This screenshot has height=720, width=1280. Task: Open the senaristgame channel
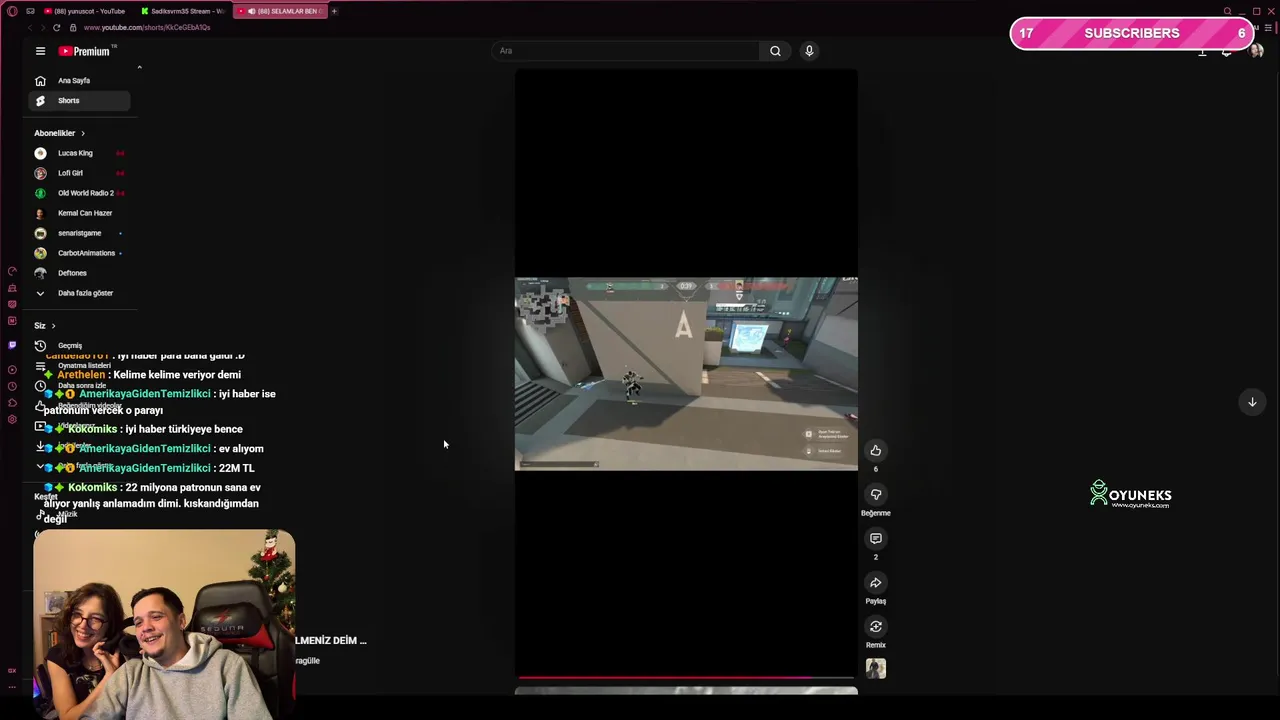pos(79,233)
